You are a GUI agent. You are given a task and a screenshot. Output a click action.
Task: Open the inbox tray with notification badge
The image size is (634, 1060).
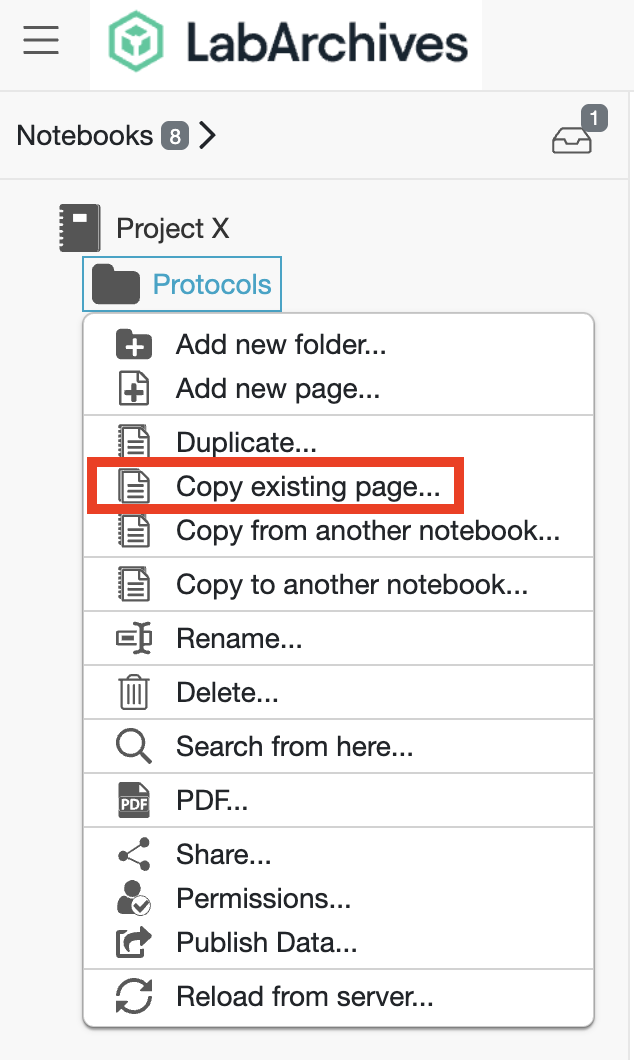click(x=571, y=140)
